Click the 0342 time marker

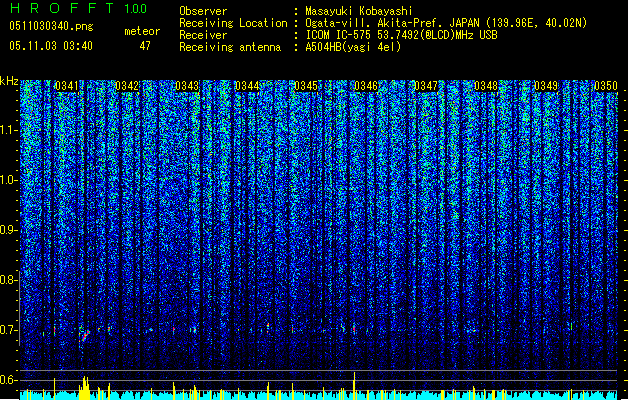[x=127, y=86]
